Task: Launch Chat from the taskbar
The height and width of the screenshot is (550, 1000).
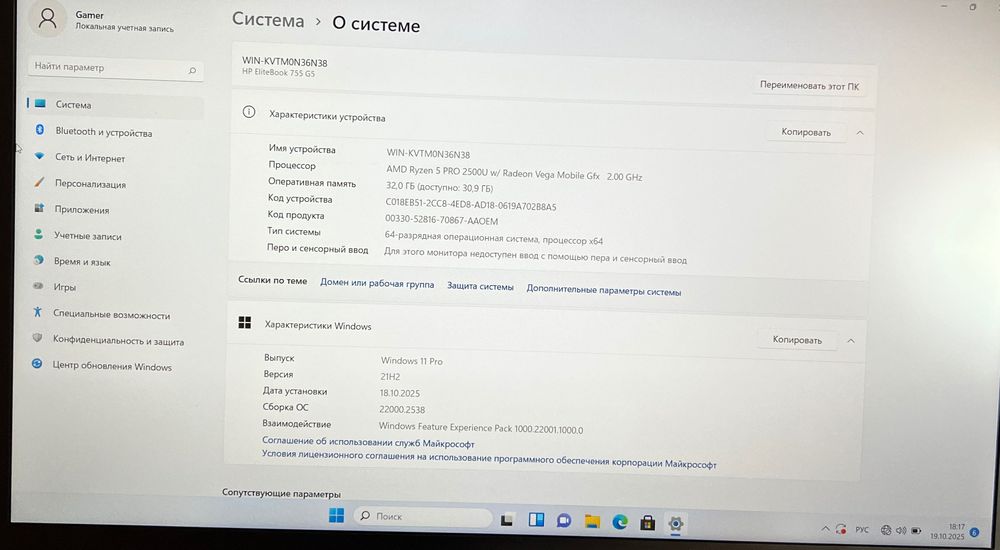Action: [564, 521]
